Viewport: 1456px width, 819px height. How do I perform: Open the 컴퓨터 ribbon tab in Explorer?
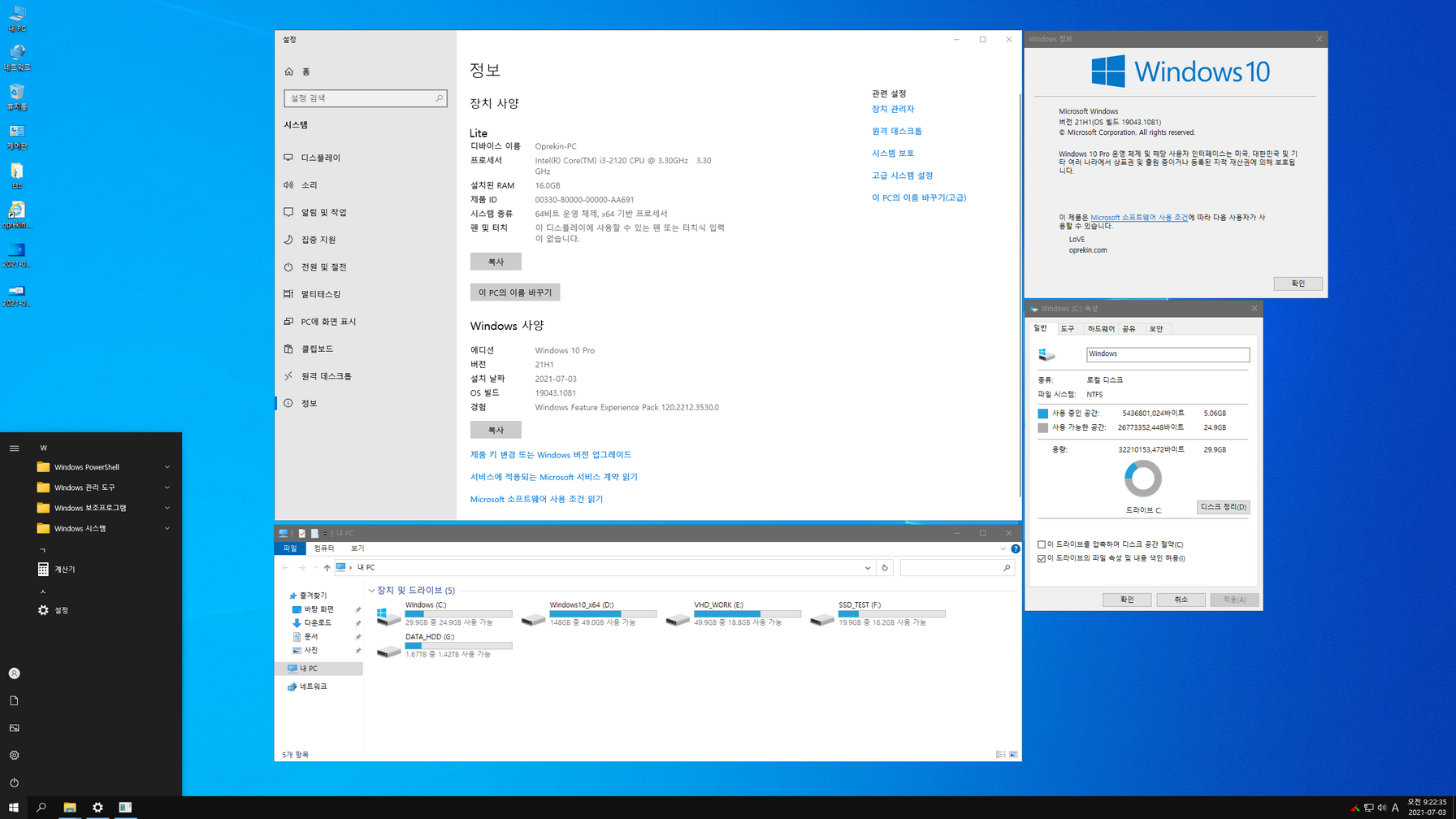(324, 548)
